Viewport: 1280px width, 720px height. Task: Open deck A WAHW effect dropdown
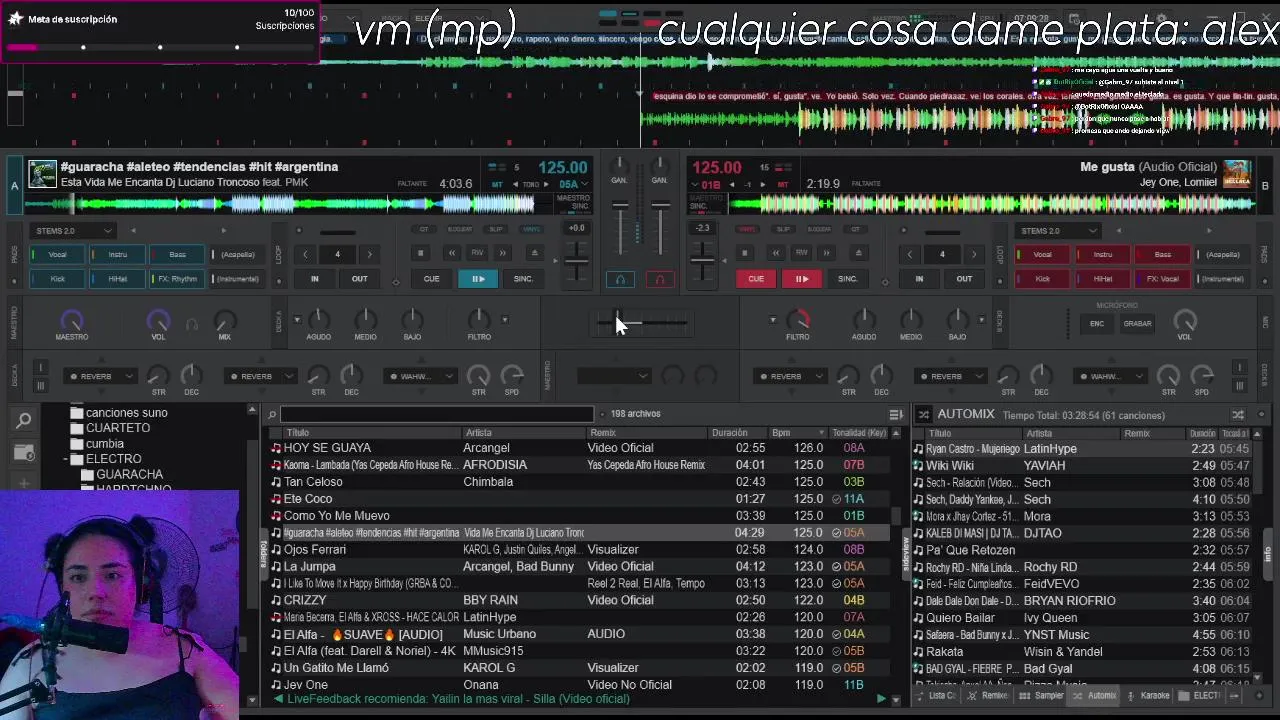tap(421, 377)
